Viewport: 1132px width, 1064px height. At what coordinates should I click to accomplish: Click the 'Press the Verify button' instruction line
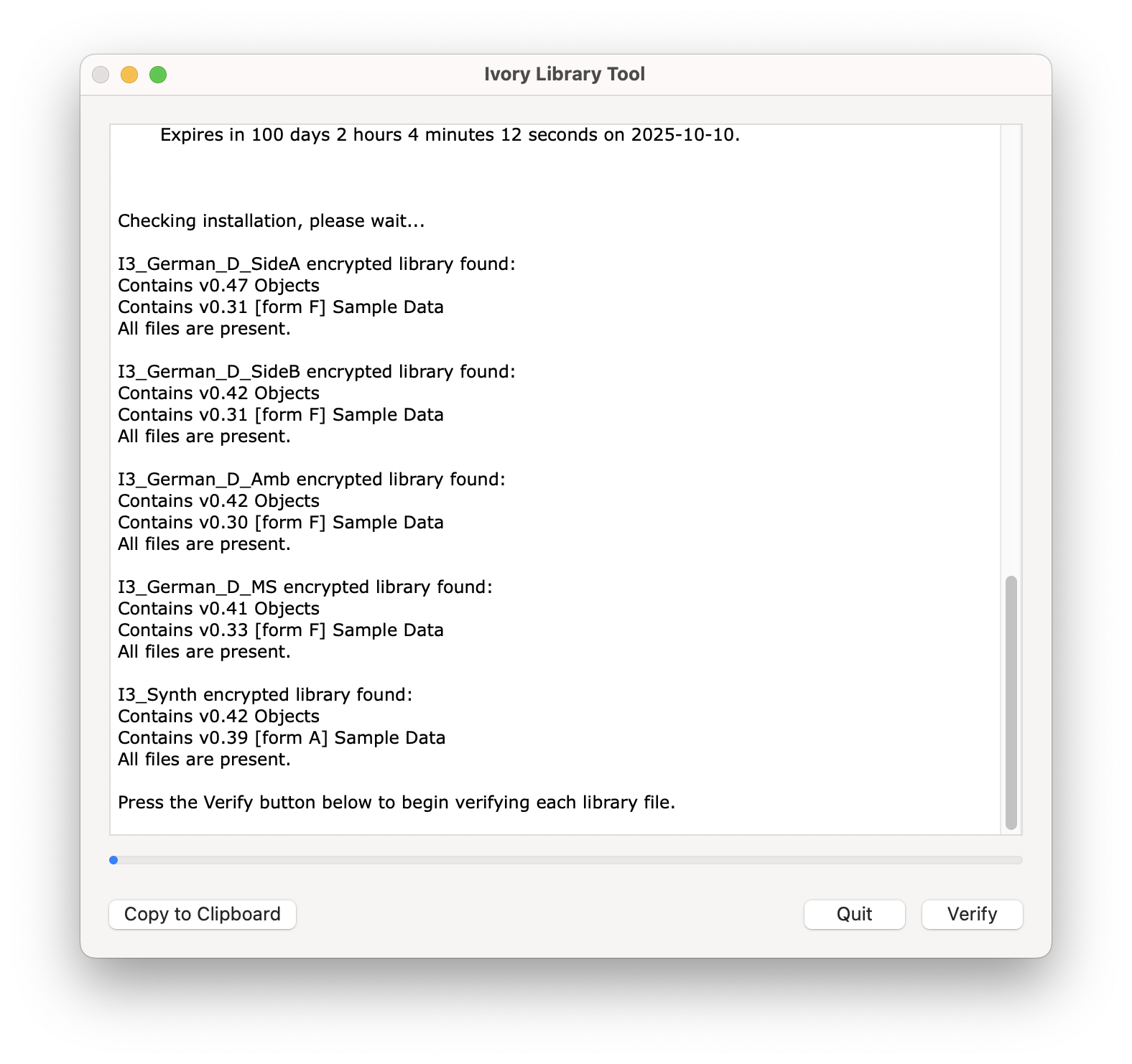click(396, 802)
